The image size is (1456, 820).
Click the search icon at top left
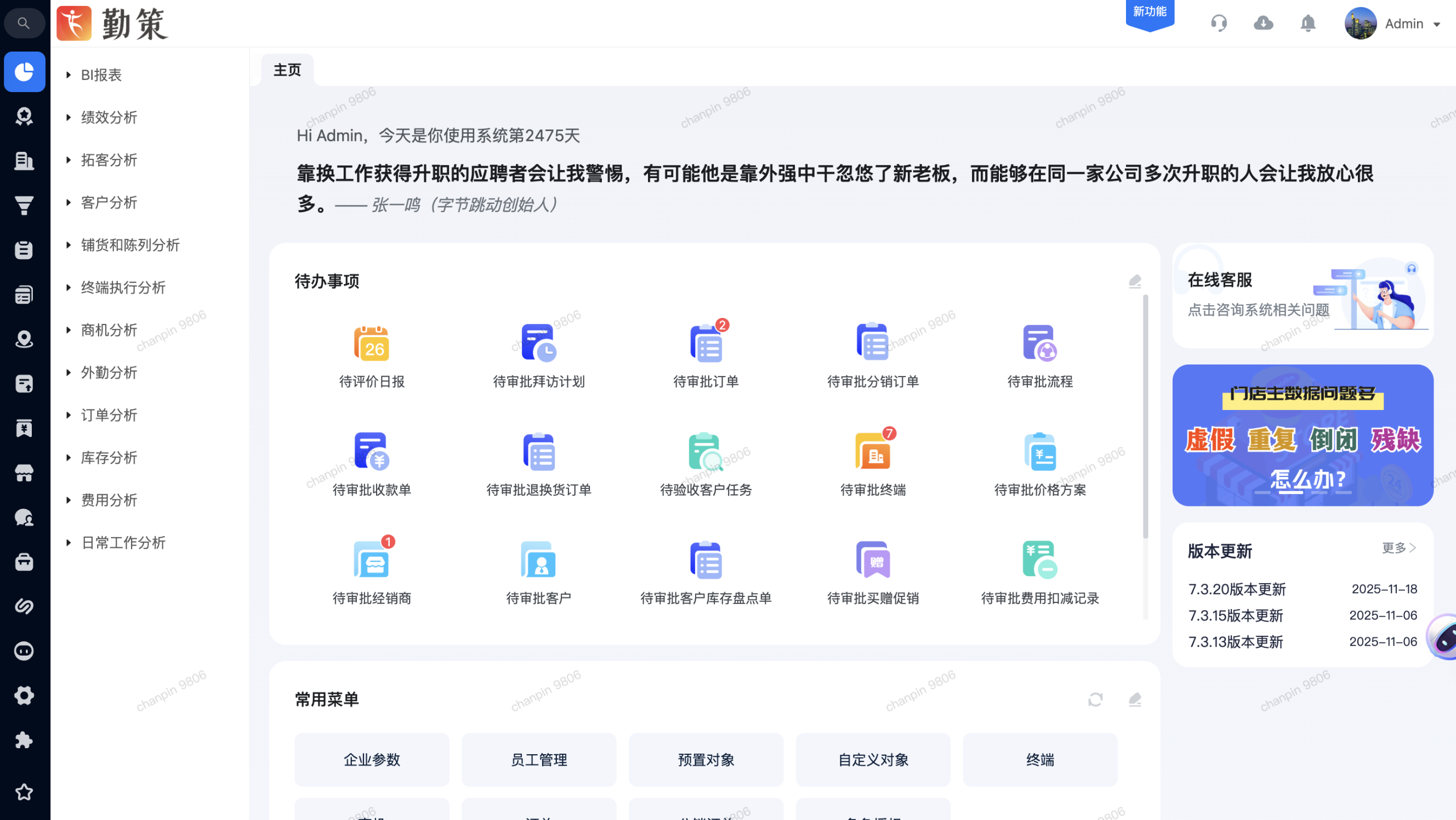pos(24,23)
